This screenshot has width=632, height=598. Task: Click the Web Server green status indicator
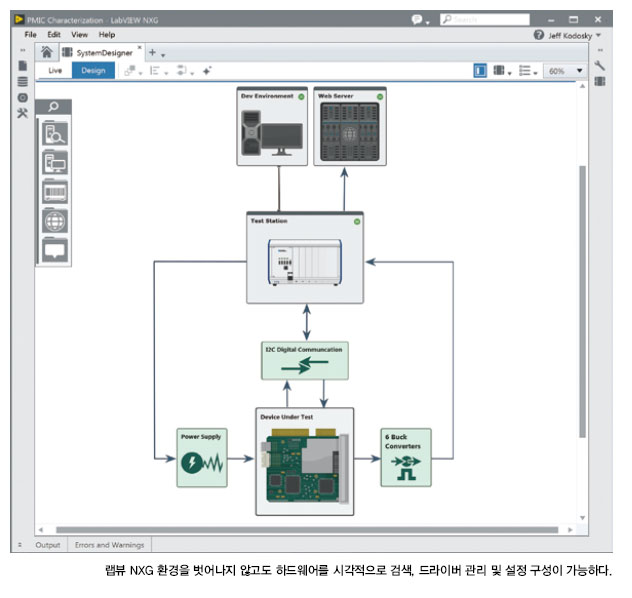click(380, 97)
